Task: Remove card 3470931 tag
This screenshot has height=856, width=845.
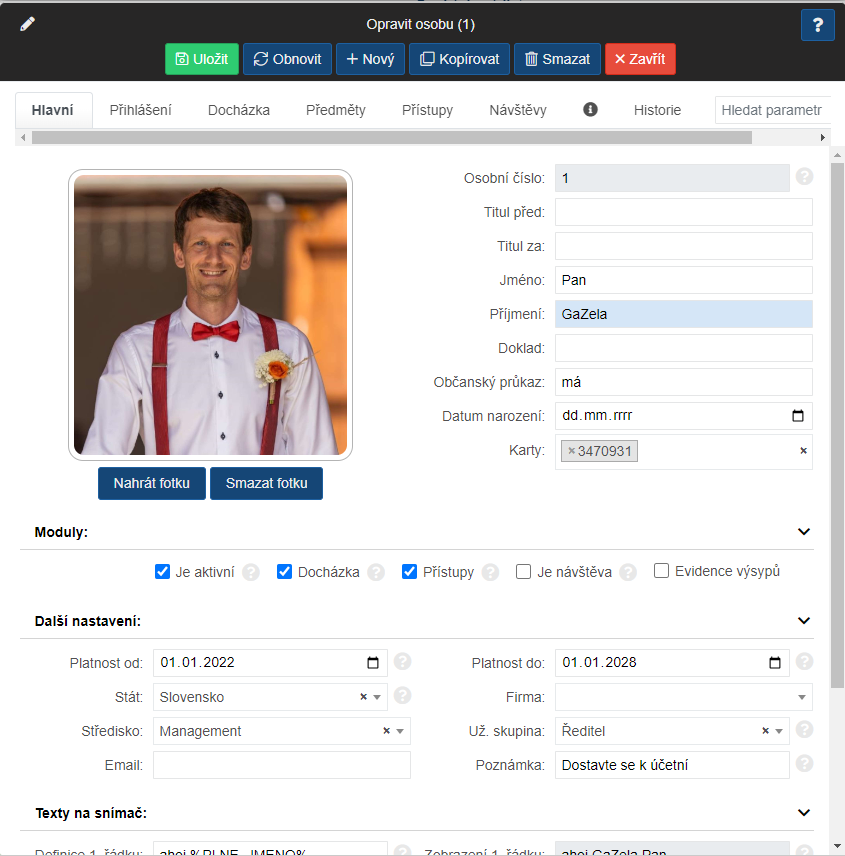Action: pos(571,451)
